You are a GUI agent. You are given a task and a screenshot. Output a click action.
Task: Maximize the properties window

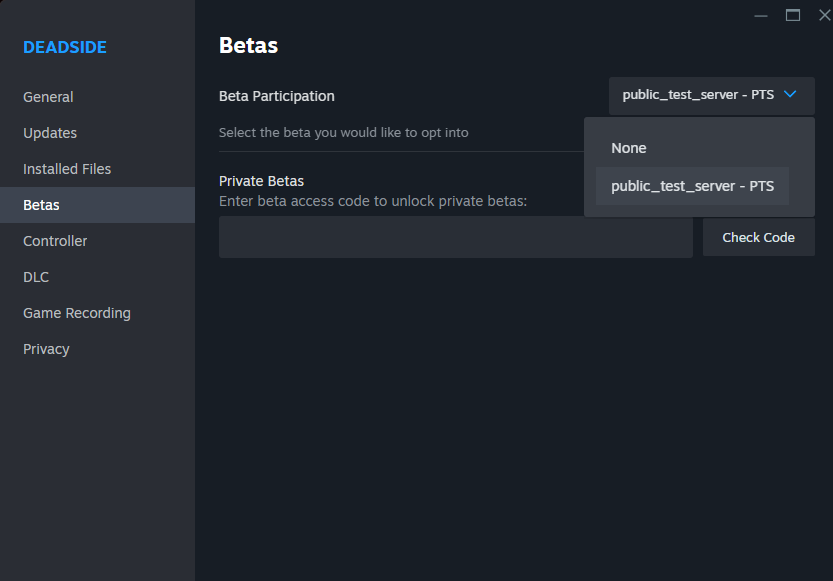click(x=793, y=15)
